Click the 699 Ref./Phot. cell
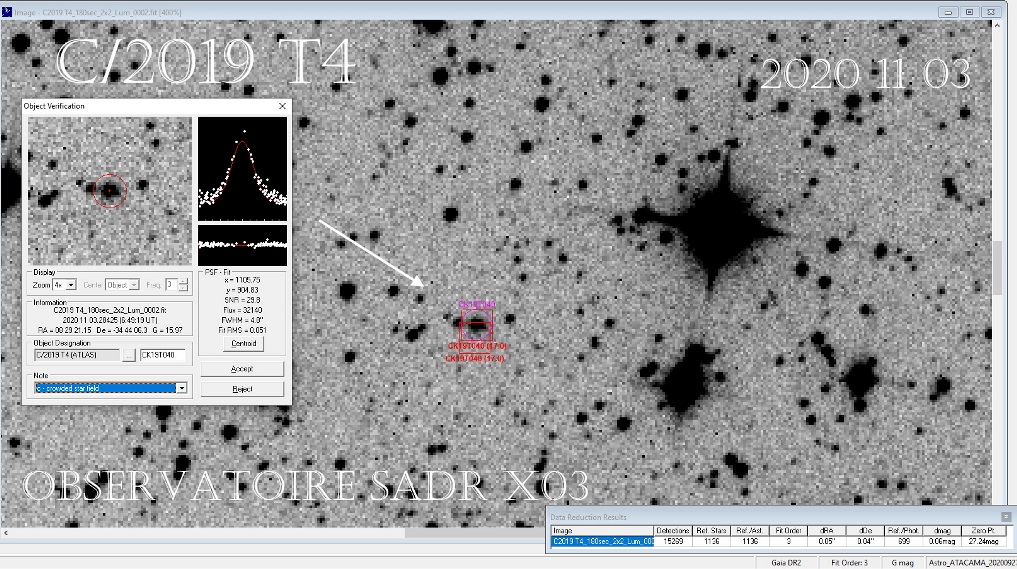 tap(903, 541)
